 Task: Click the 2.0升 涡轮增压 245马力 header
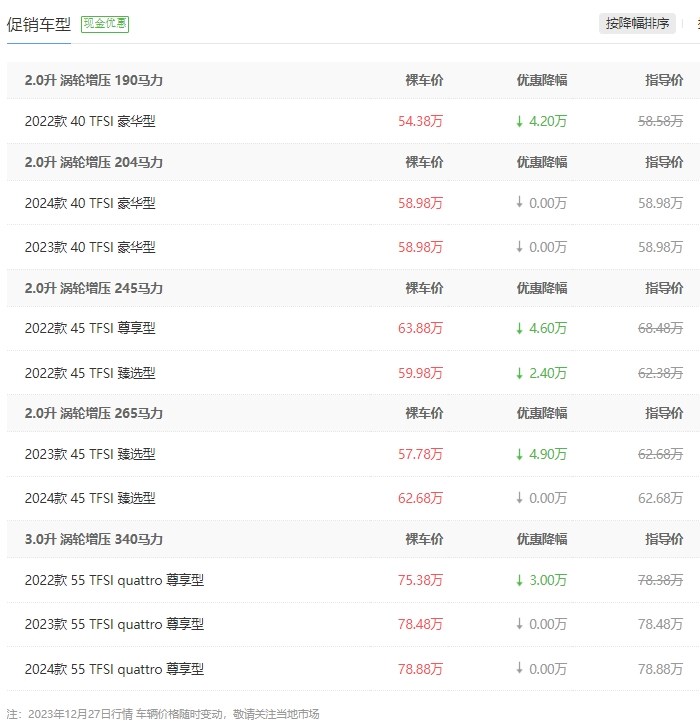(94, 289)
